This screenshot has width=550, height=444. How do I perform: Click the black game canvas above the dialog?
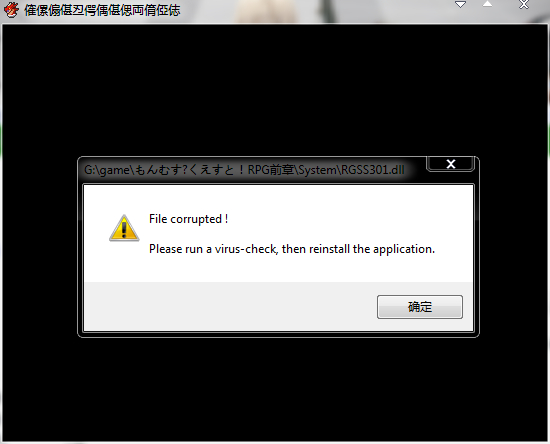click(x=275, y=89)
